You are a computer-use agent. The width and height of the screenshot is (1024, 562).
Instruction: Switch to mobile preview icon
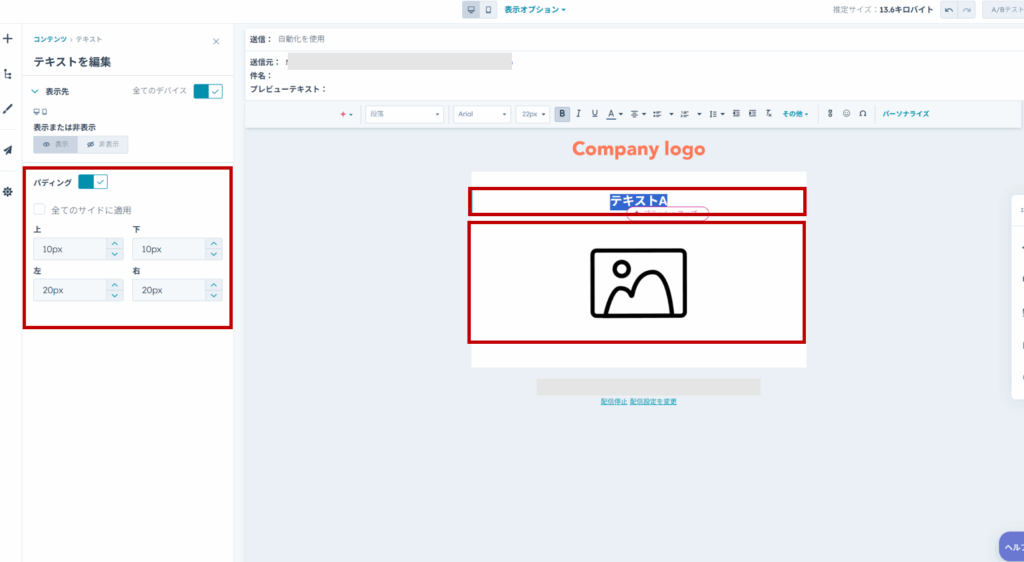(x=488, y=10)
